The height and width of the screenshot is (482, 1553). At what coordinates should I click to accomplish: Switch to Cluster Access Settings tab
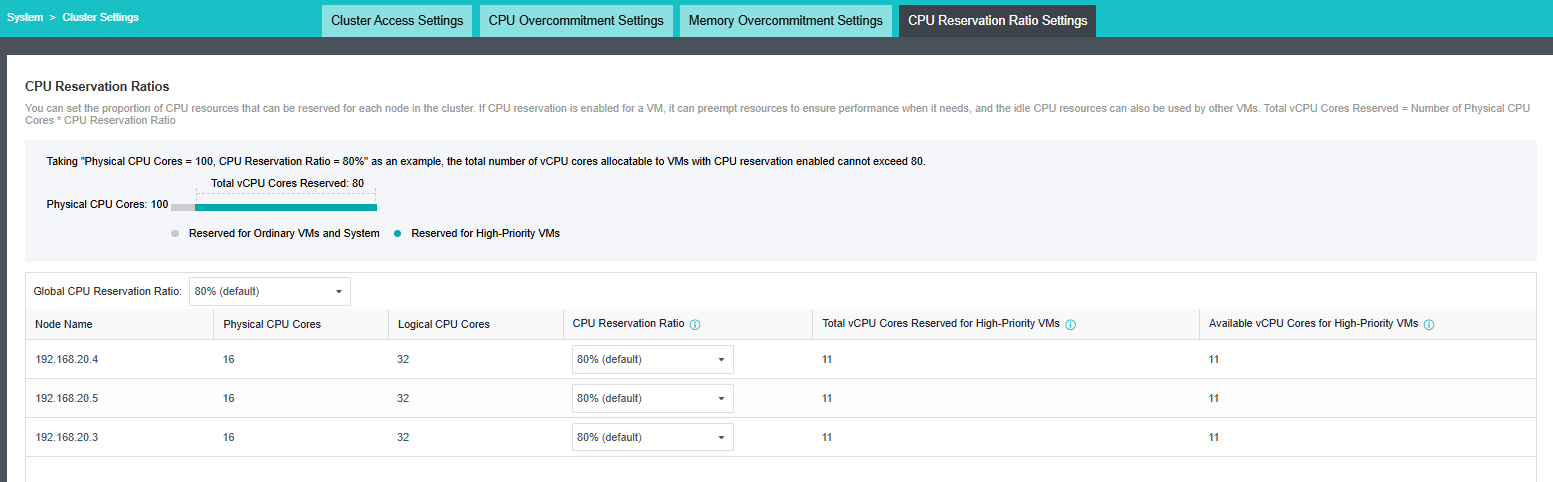click(x=397, y=21)
